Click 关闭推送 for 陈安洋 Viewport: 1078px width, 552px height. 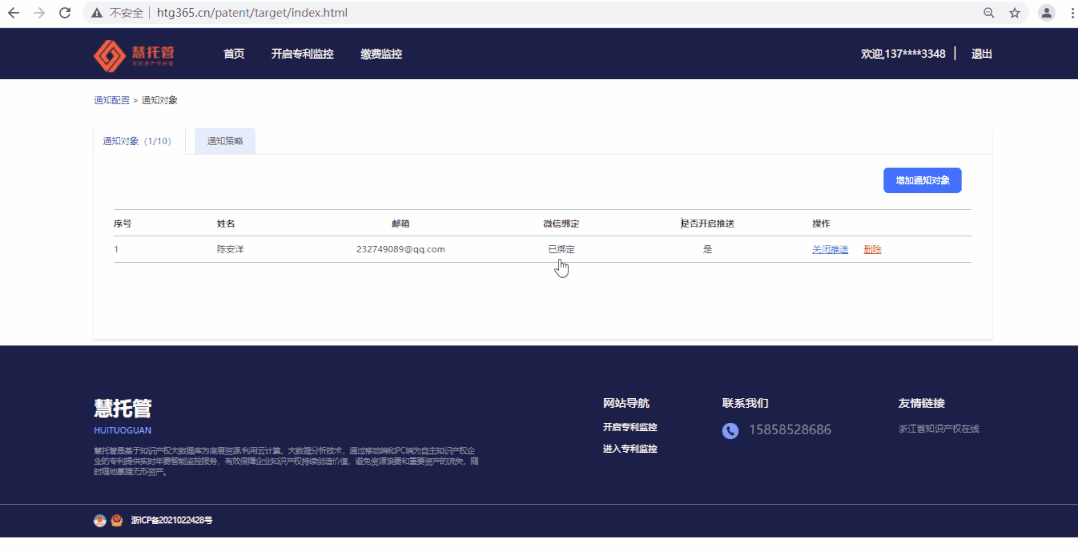[830, 249]
